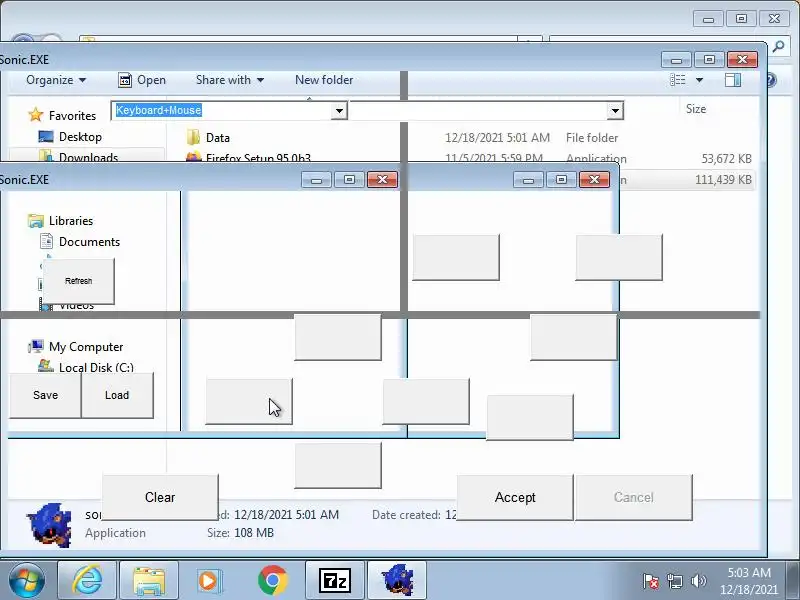Open the Windows Start menu
The height and width of the screenshot is (600, 800).
tap(27, 581)
